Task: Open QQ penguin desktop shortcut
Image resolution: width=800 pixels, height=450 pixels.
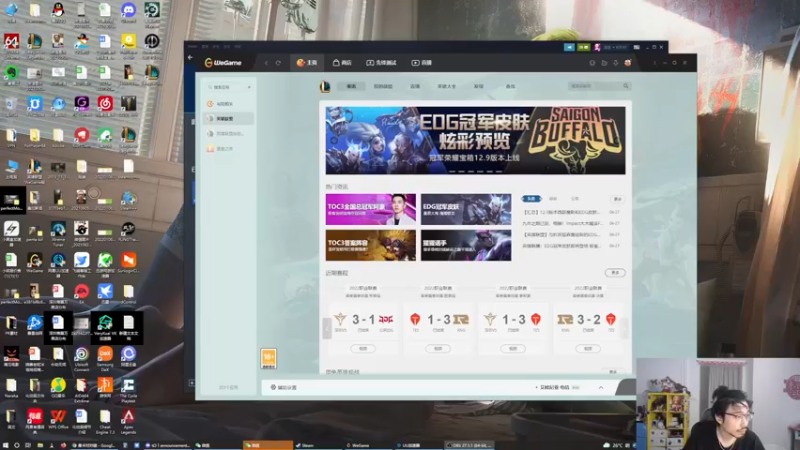Action: pyautogui.click(x=58, y=12)
